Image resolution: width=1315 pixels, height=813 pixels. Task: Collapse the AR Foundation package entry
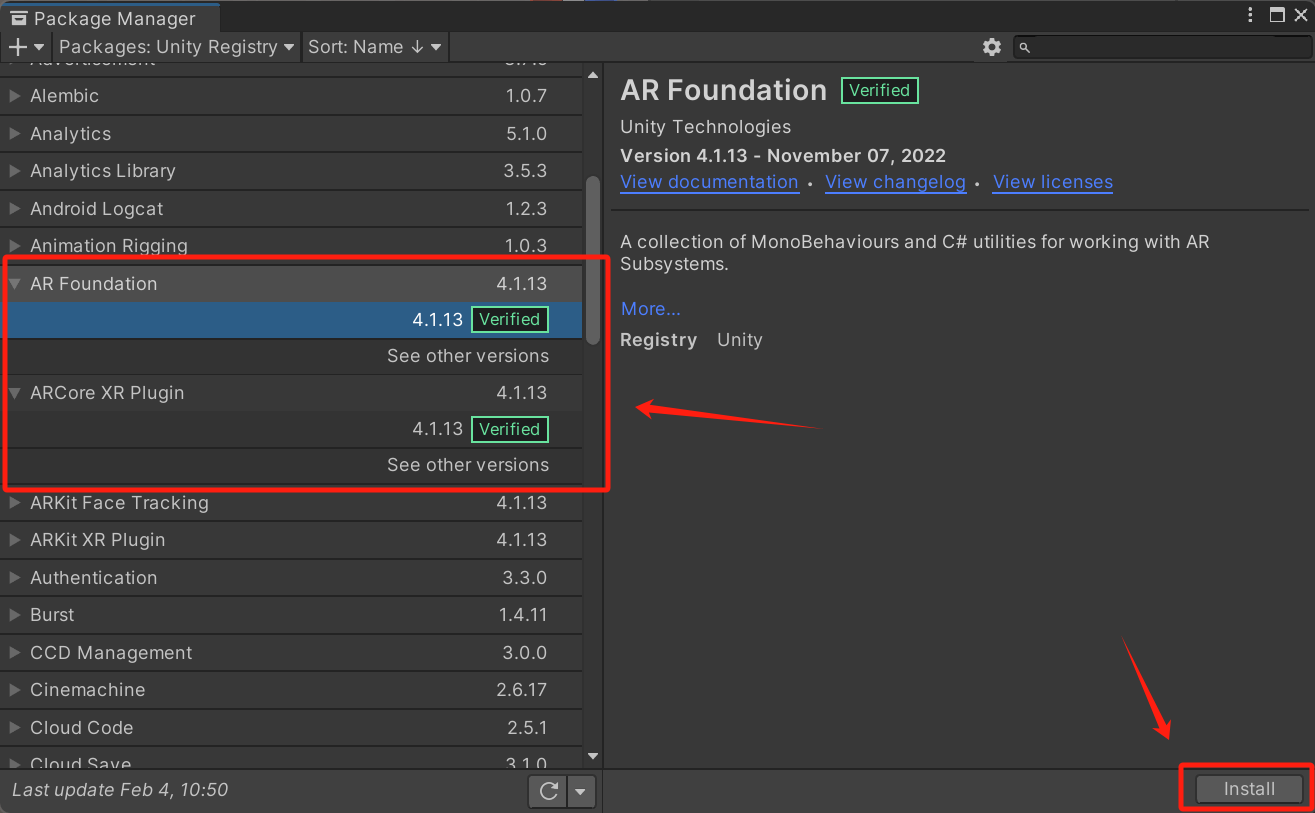15,284
